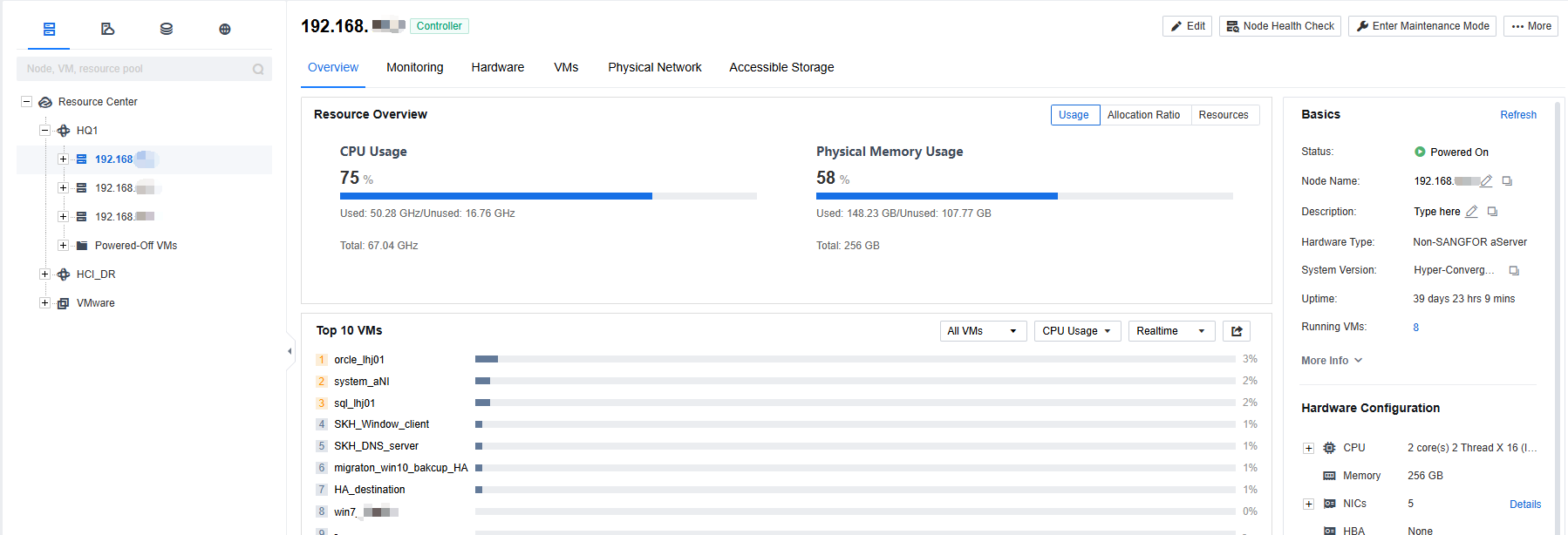Click the CPU chip icon

pos(1330,448)
